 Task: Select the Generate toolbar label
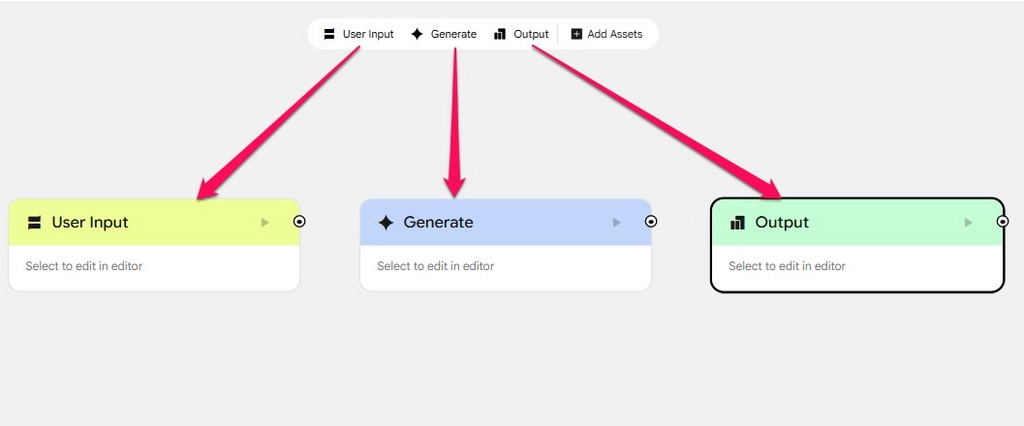(454, 34)
